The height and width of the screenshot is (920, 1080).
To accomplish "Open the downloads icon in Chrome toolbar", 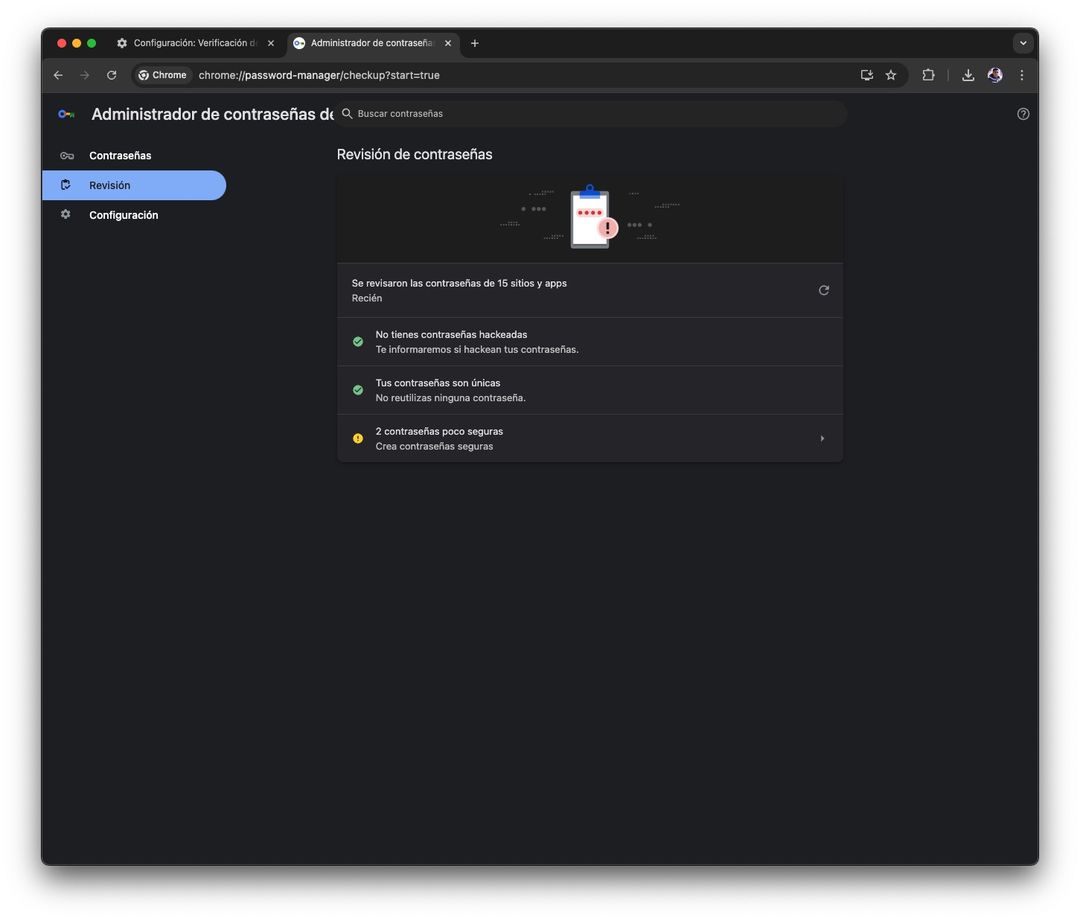I will coord(967,74).
